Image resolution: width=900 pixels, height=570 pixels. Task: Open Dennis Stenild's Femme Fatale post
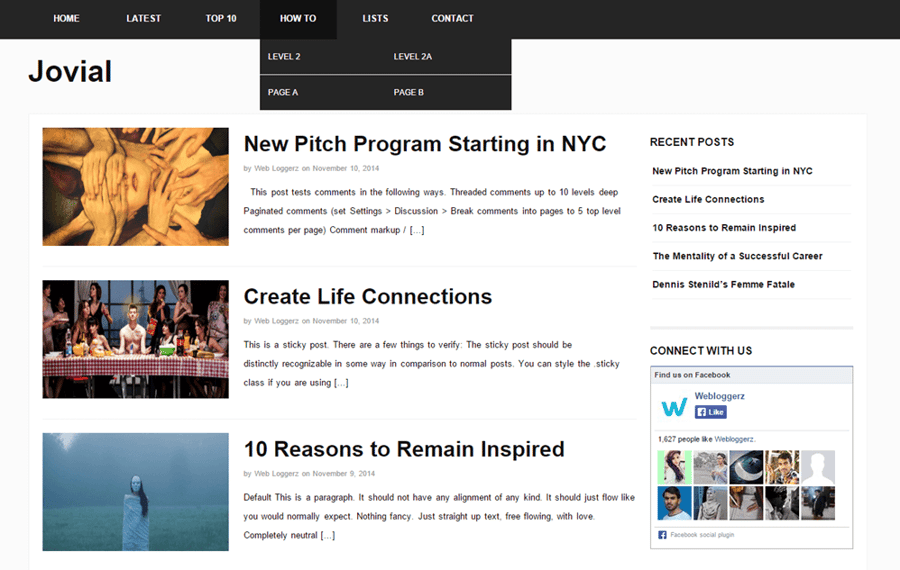723,284
